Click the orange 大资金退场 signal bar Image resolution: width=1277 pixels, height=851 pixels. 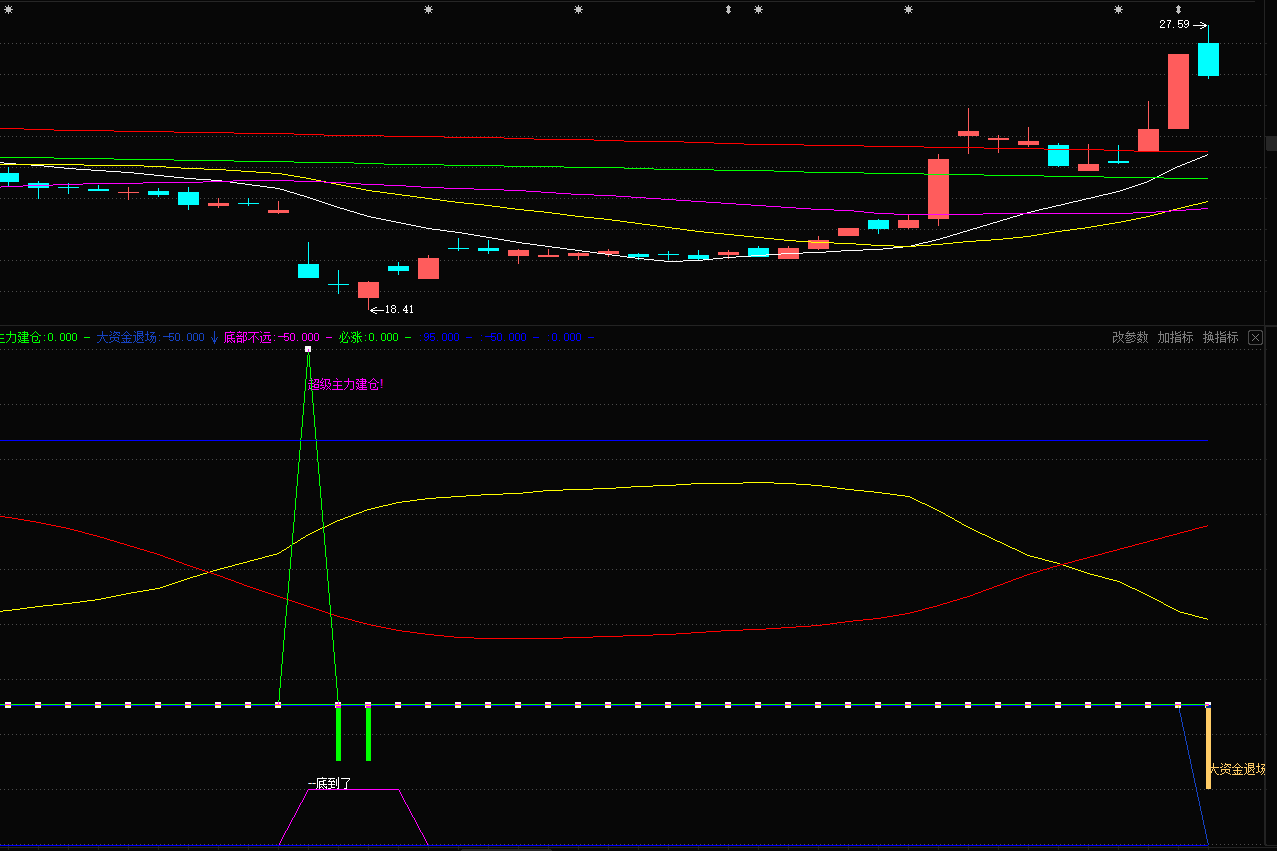tap(1208, 748)
